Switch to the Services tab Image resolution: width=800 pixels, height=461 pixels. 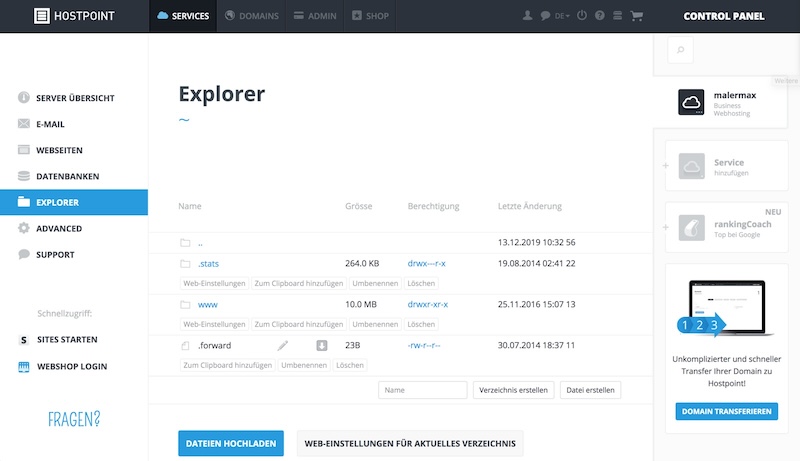tap(183, 16)
